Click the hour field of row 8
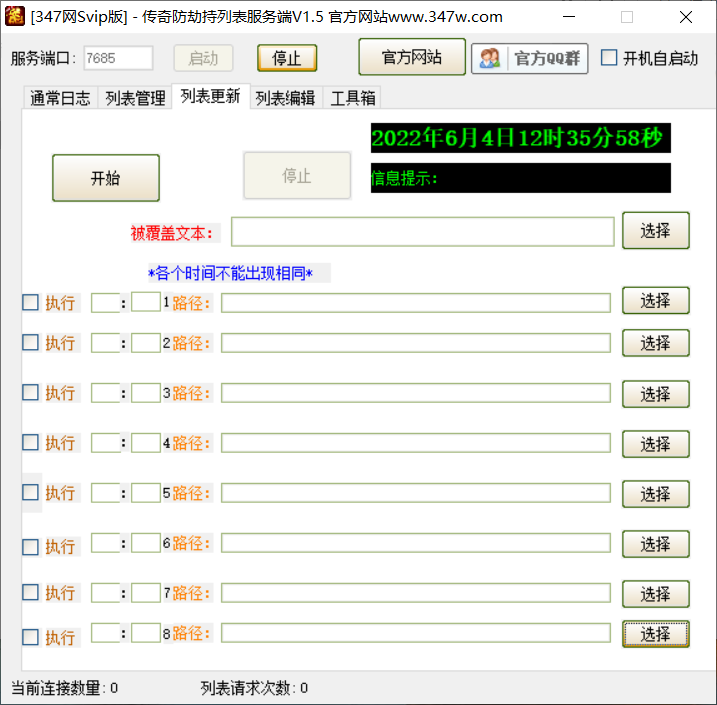The height and width of the screenshot is (705, 717). click(106, 633)
